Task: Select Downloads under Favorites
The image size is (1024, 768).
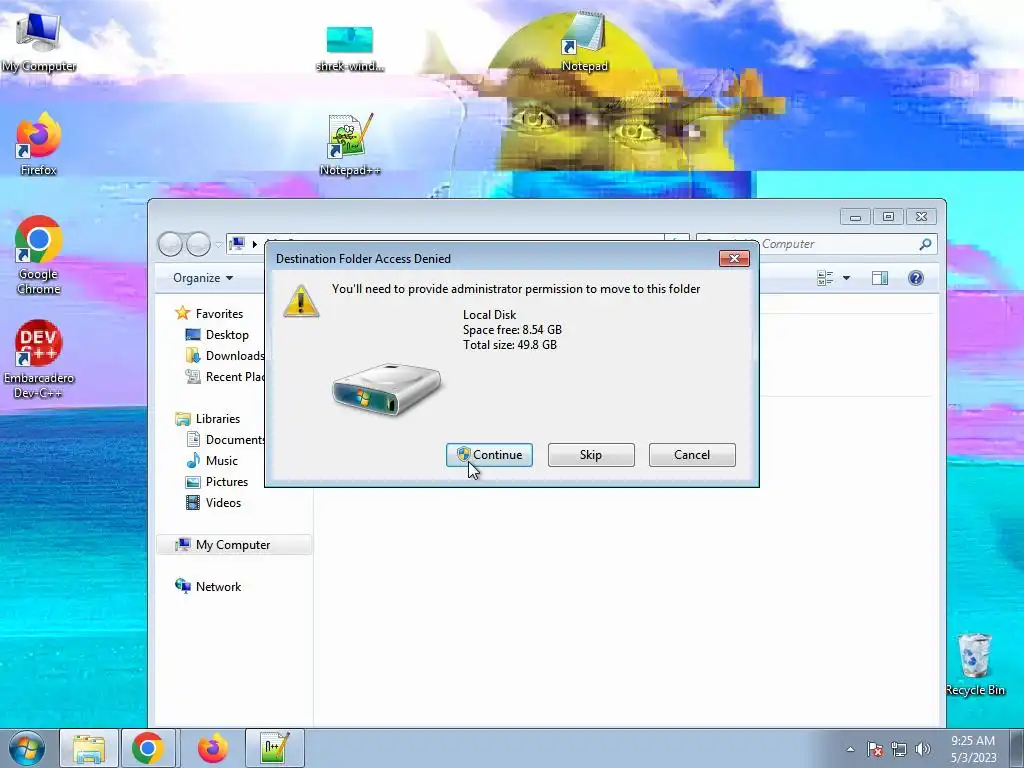Action: click(x=225, y=356)
